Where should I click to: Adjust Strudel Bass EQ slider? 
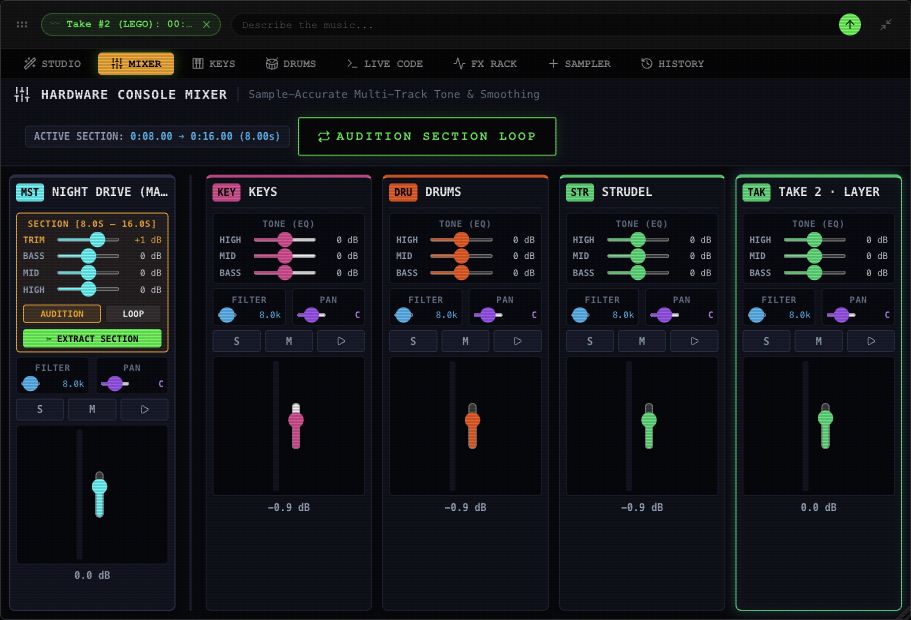point(638,273)
